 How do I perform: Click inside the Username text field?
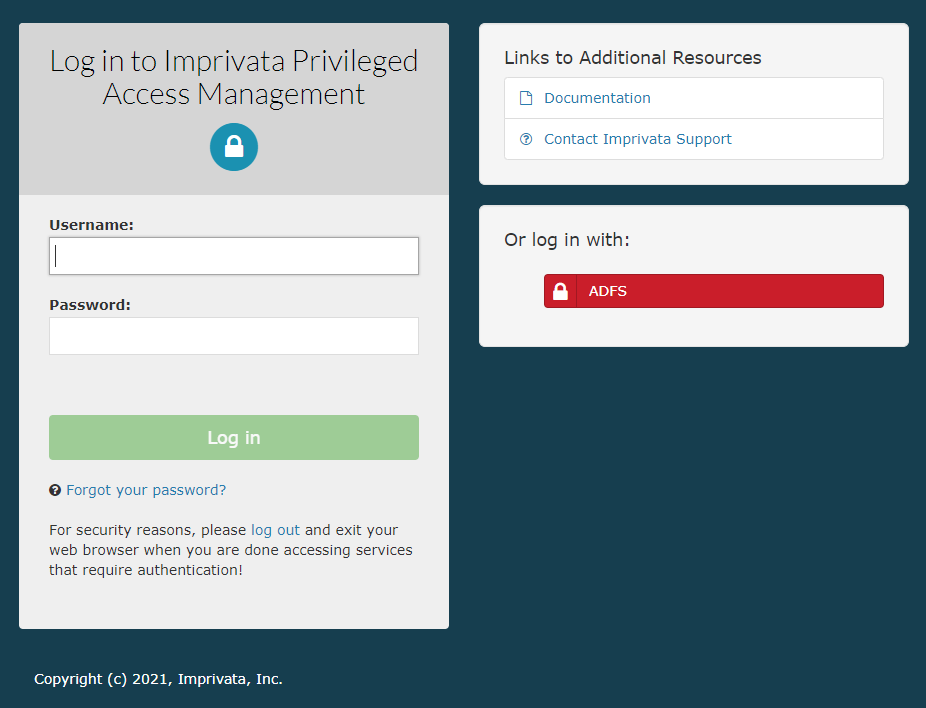233,256
